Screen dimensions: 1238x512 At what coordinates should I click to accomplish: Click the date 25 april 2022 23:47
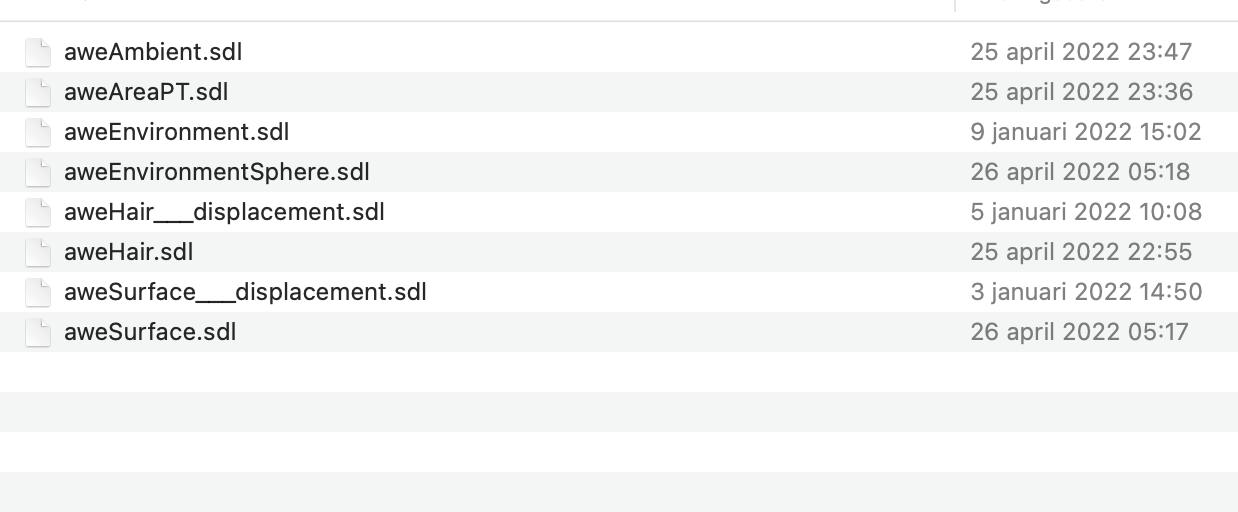[x=1081, y=52]
